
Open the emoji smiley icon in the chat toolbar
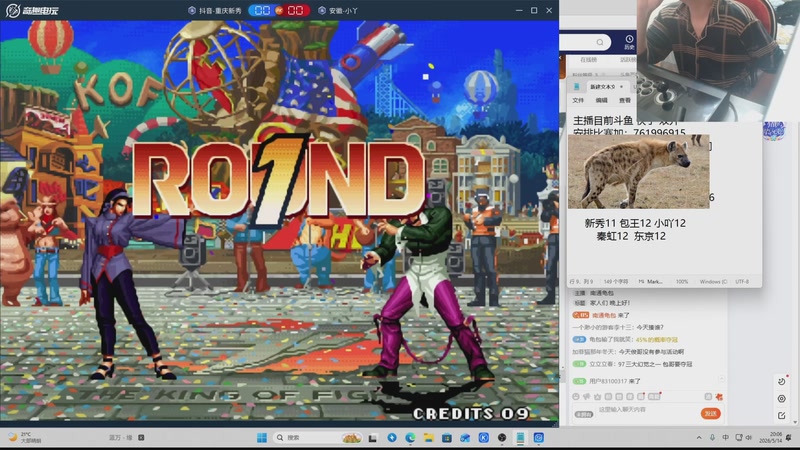576,396
